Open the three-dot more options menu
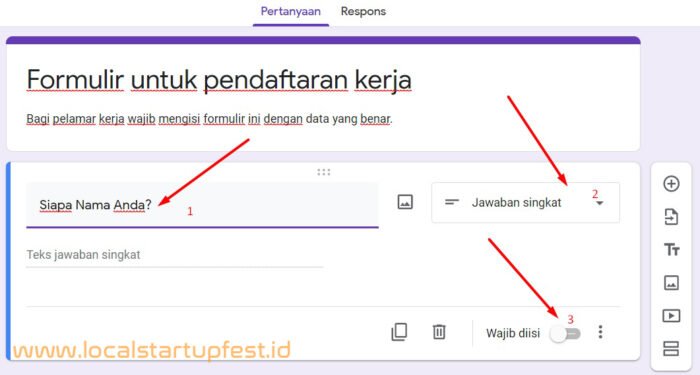This screenshot has height=375, width=700. 600,332
